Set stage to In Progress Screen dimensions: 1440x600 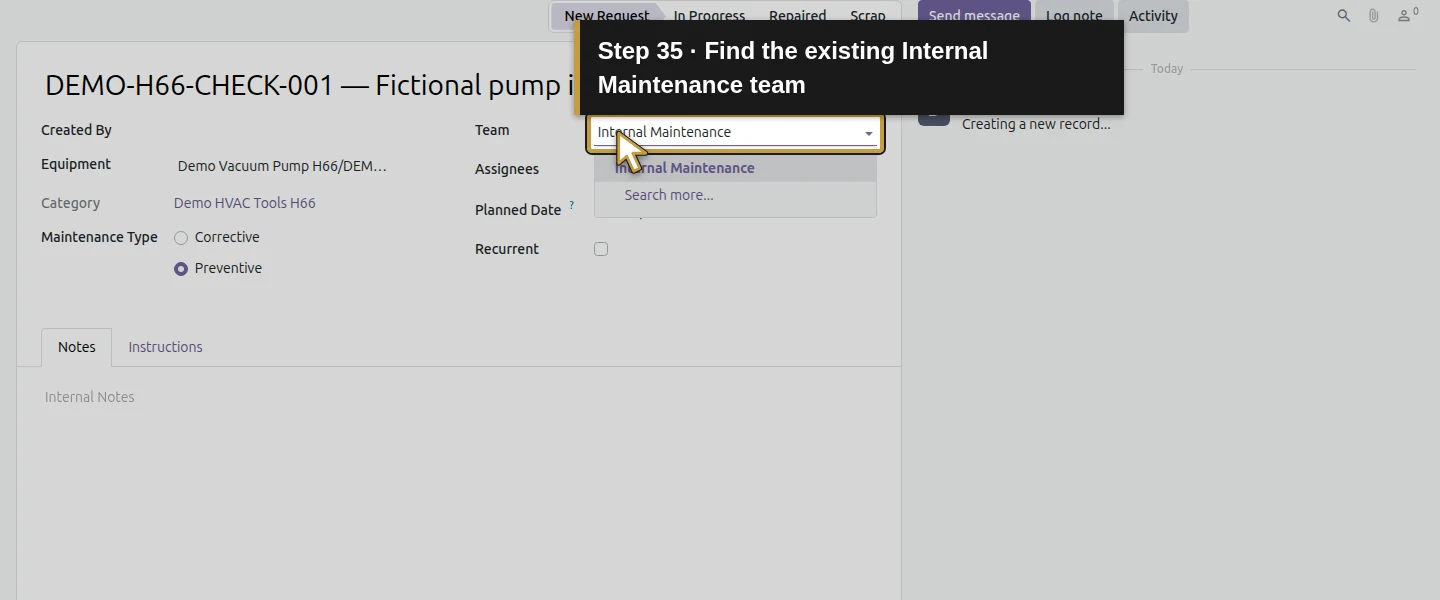(x=709, y=16)
